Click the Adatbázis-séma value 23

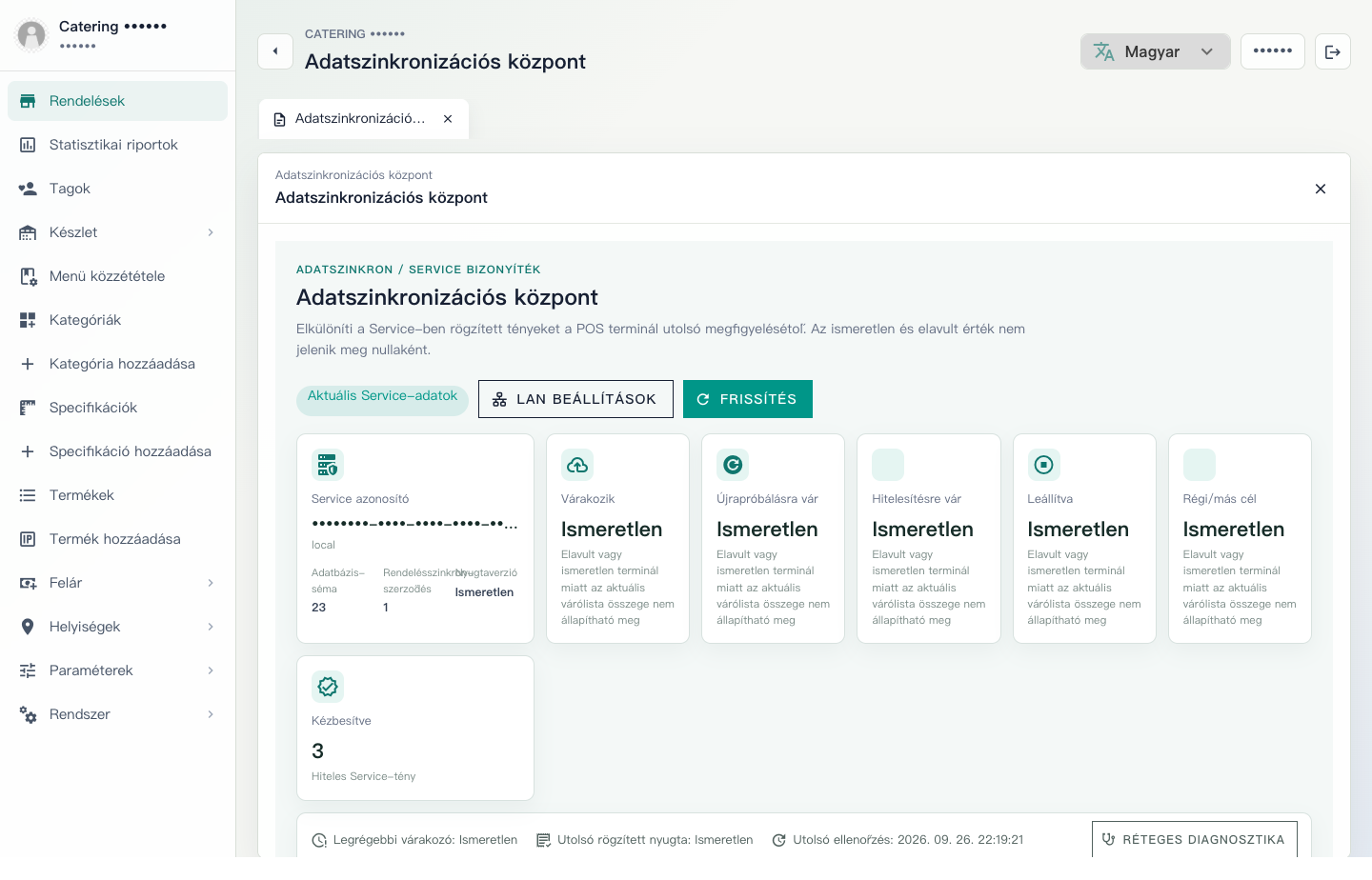(319, 608)
